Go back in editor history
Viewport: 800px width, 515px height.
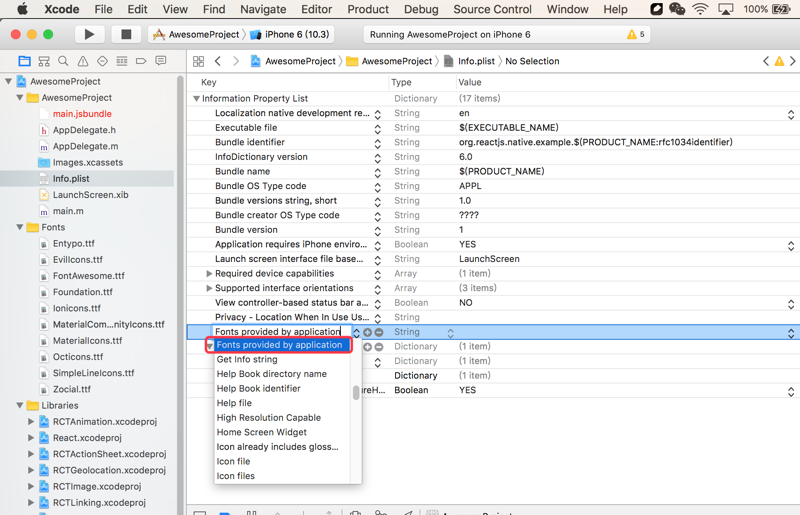tap(218, 61)
